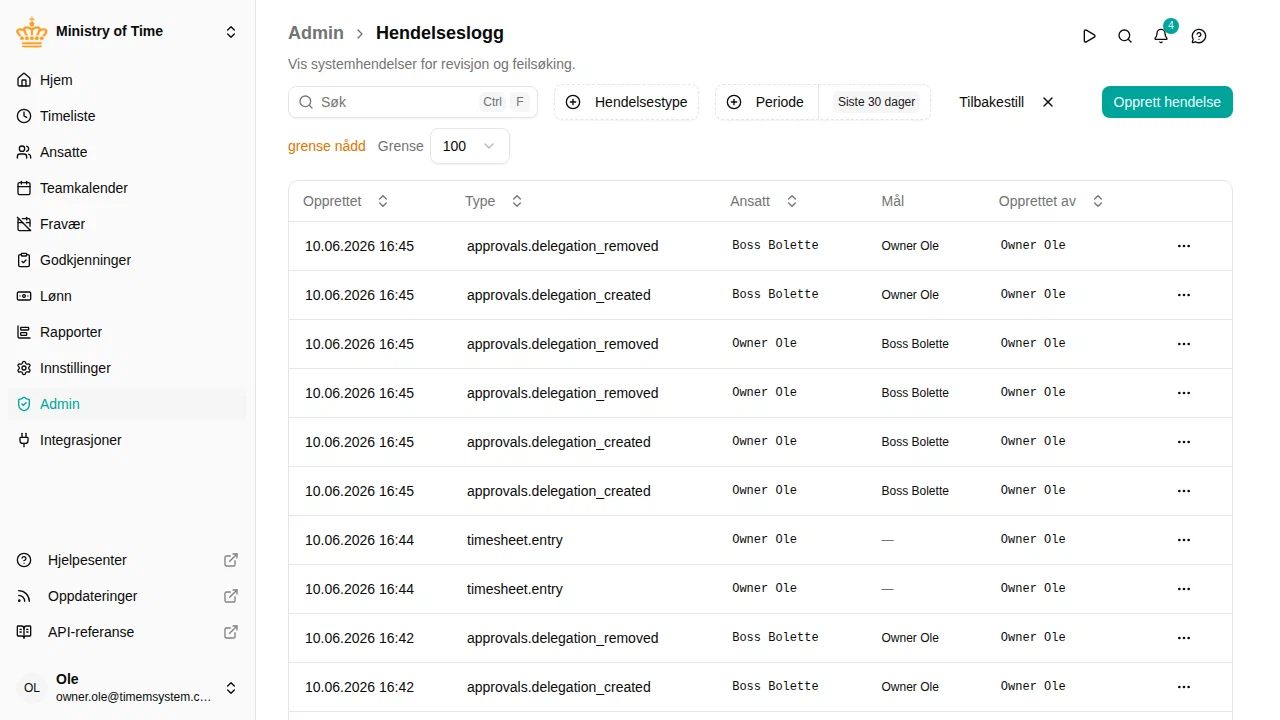This screenshot has width=1280, height=720.
Task: Go to Hjem in sidebar
Action: 127,80
